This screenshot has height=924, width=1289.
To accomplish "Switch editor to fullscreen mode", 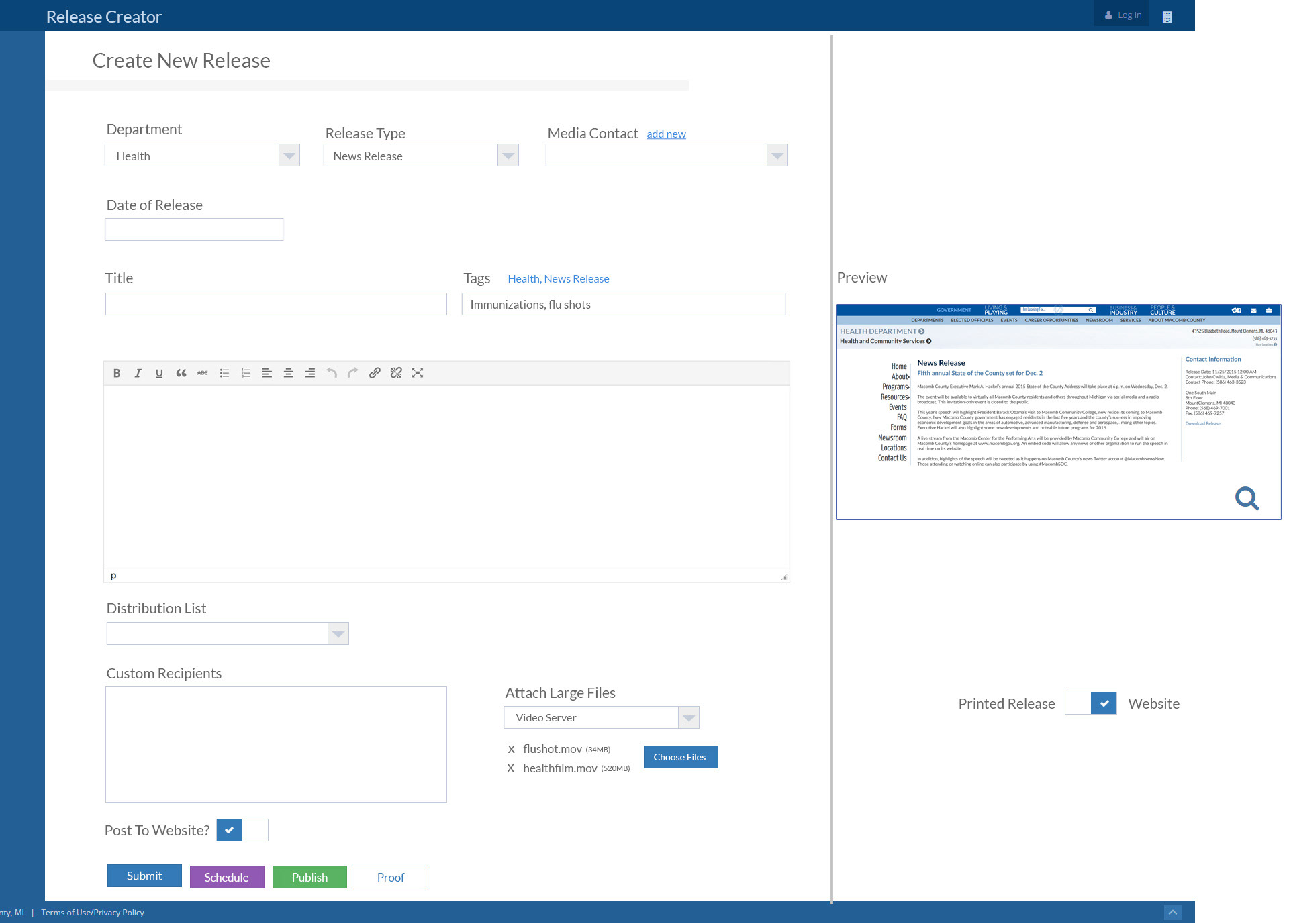I will point(418,373).
